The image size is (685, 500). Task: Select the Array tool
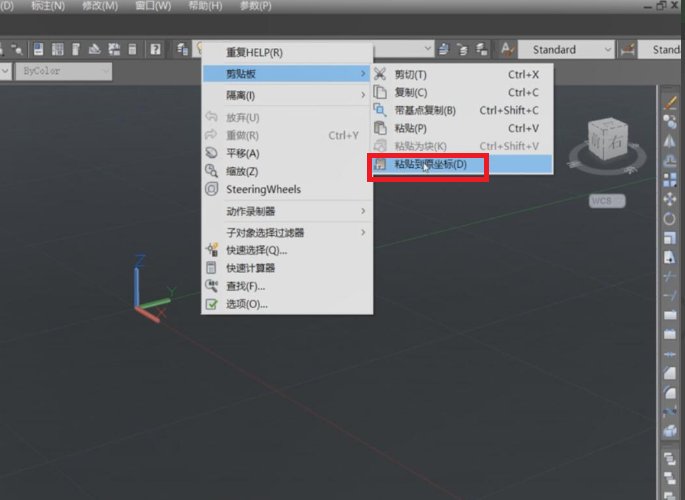point(670,179)
